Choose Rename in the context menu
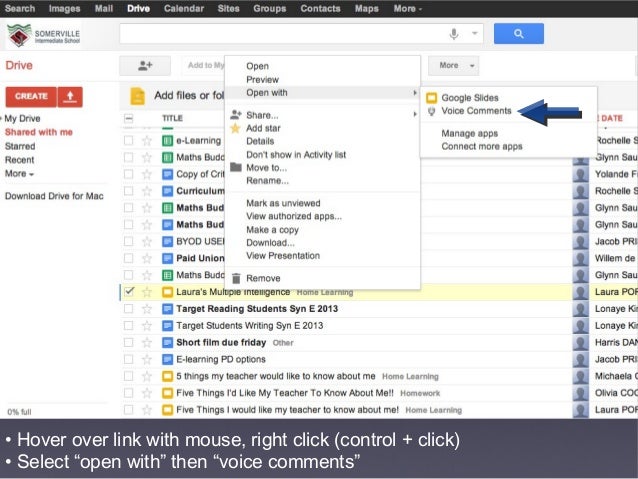Screen dimensions: 638x479 (x=267, y=180)
